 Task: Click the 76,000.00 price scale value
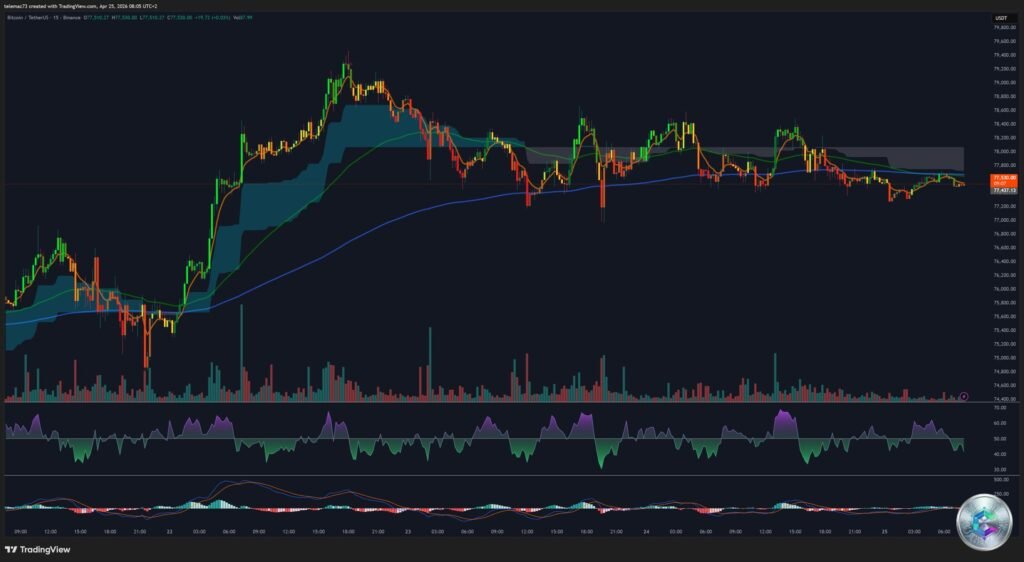(1004, 289)
